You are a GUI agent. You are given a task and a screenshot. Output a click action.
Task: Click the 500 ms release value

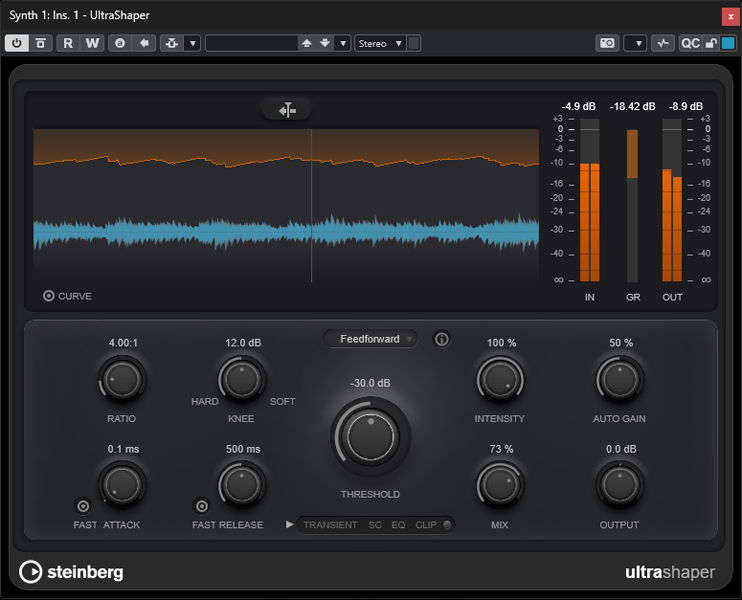(x=243, y=449)
